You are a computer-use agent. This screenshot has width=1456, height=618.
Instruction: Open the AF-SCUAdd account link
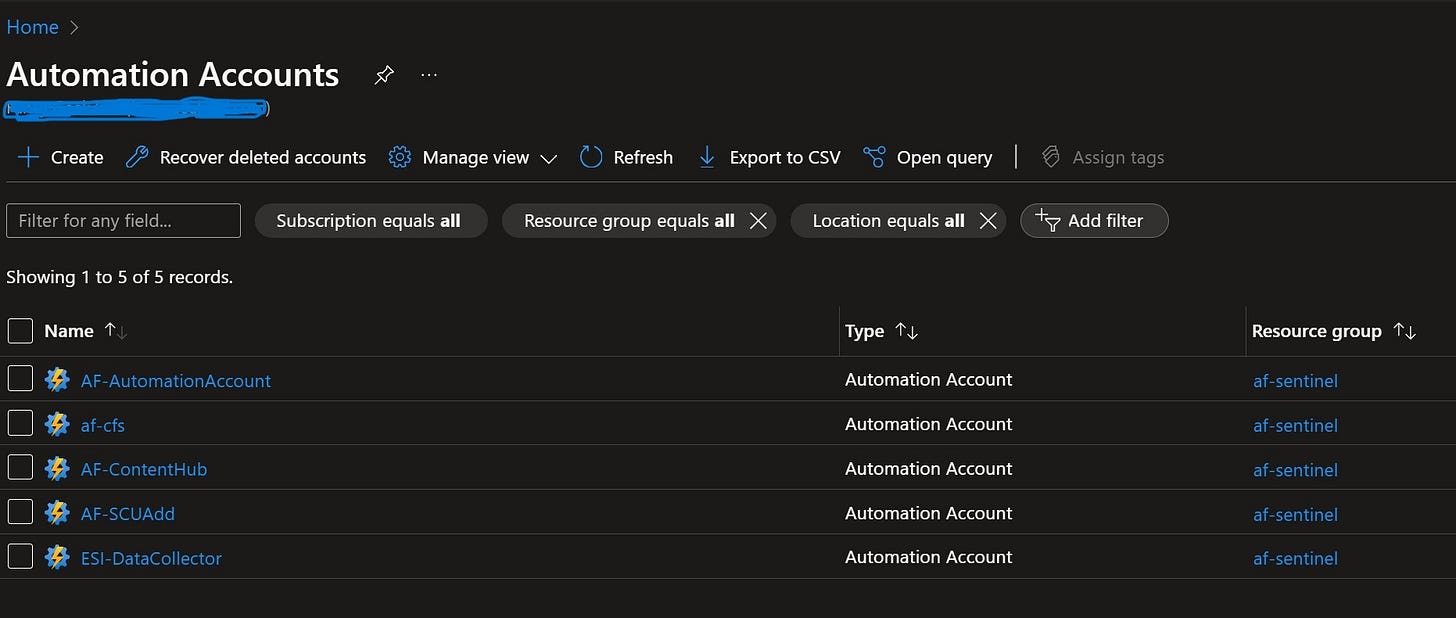tap(128, 514)
